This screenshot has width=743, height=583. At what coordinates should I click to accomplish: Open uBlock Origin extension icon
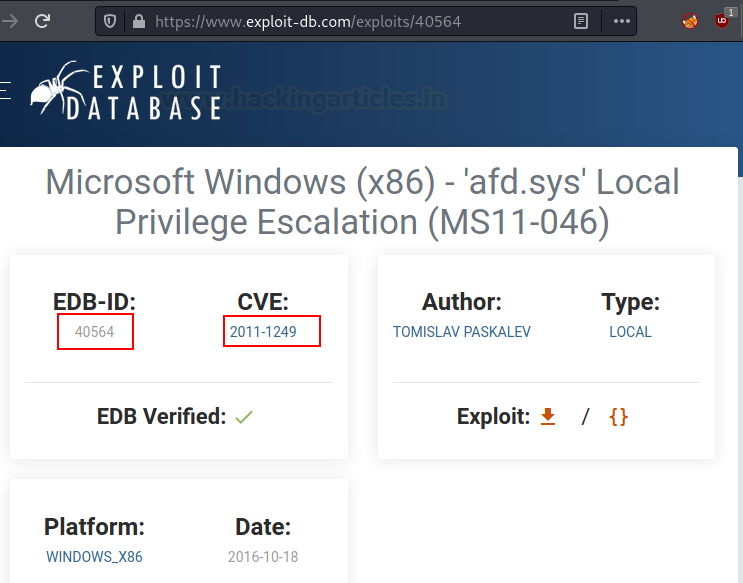(723, 20)
